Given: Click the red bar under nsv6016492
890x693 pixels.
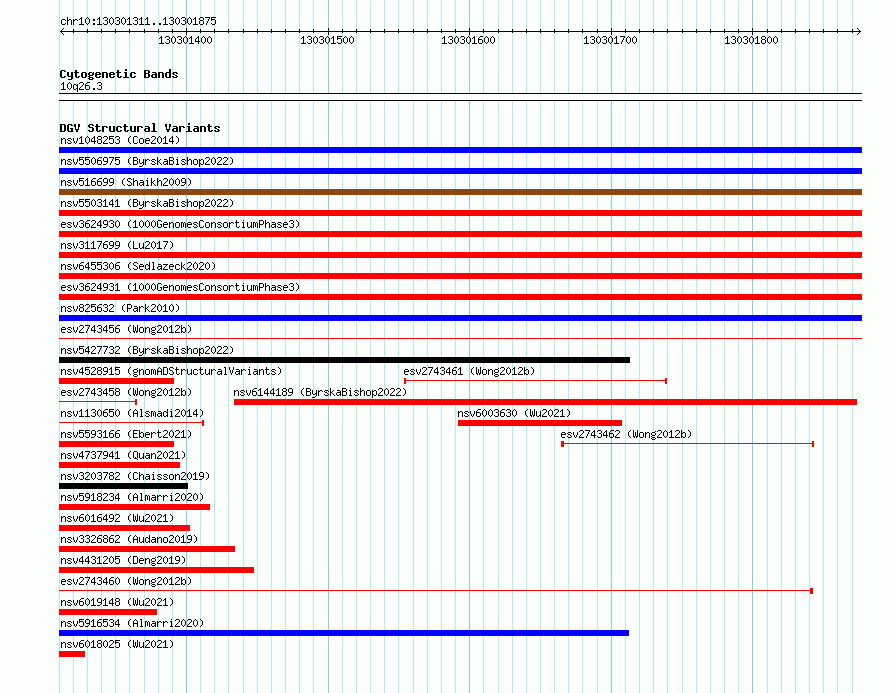Looking at the screenshot, I should point(124,528).
